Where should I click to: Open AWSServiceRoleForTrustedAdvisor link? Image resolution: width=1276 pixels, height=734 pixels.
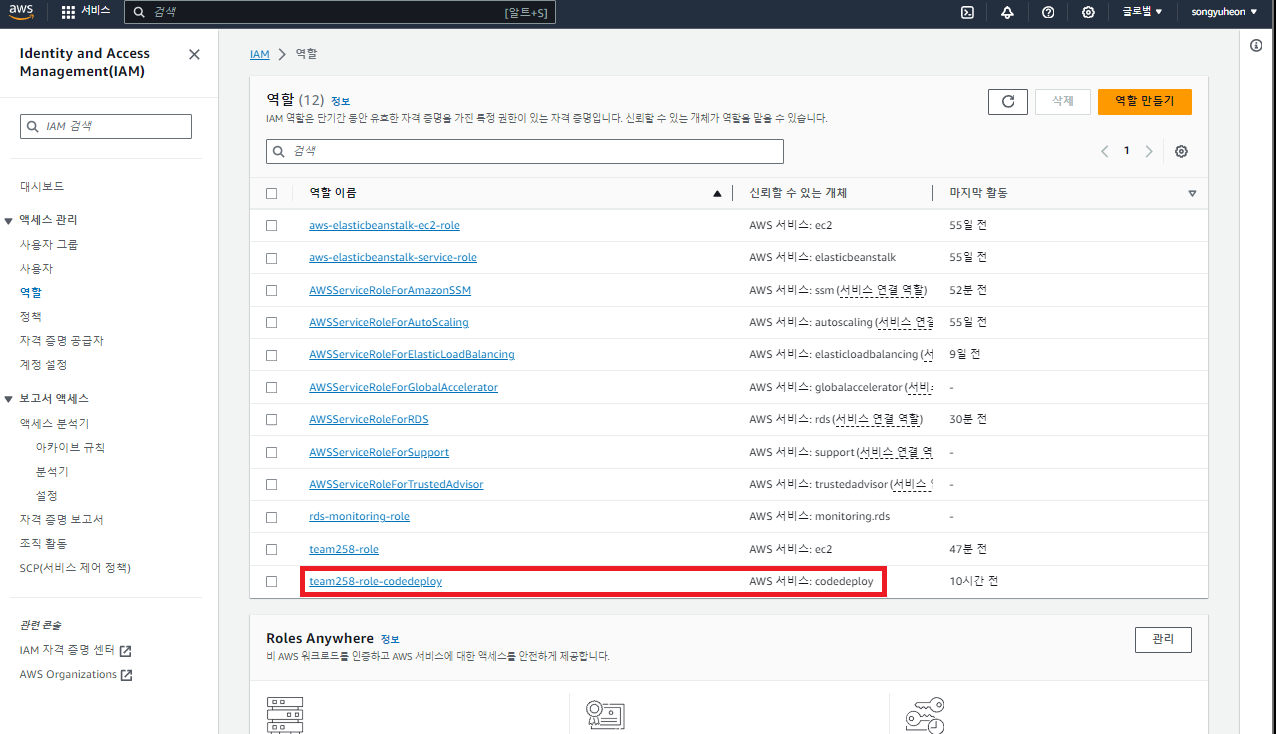click(x=396, y=484)
